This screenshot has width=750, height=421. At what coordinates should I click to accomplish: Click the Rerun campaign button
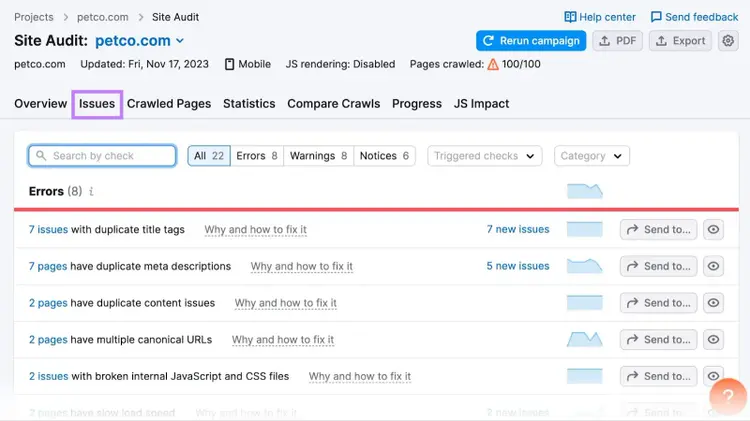[531, 41]
